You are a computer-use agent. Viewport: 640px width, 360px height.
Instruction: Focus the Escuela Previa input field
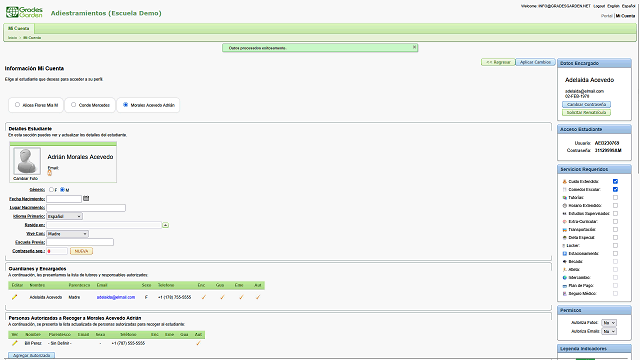tap(80, 242)
